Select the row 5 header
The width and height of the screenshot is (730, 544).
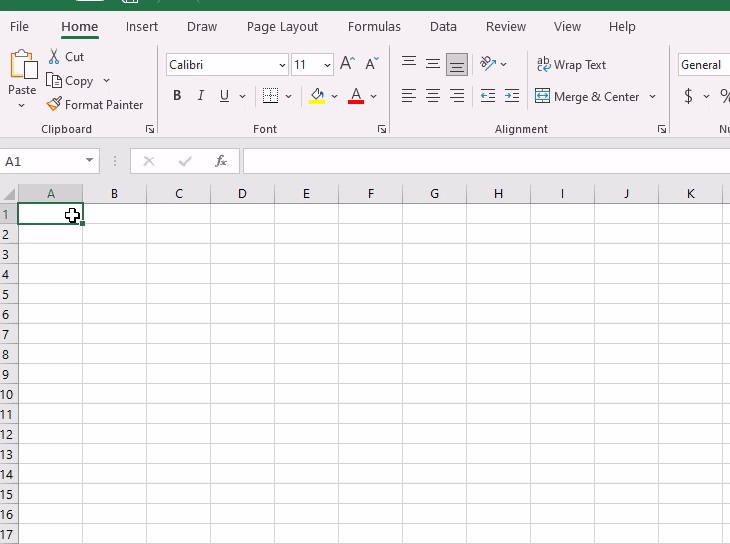pyautogui.click(x=8, y=294)
